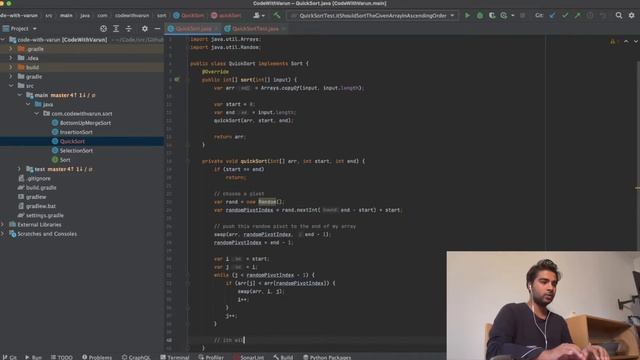The width and height of the screenshot is (640, 360).
Task: Open the run configuration dropdown
Action: pos(373,16)
